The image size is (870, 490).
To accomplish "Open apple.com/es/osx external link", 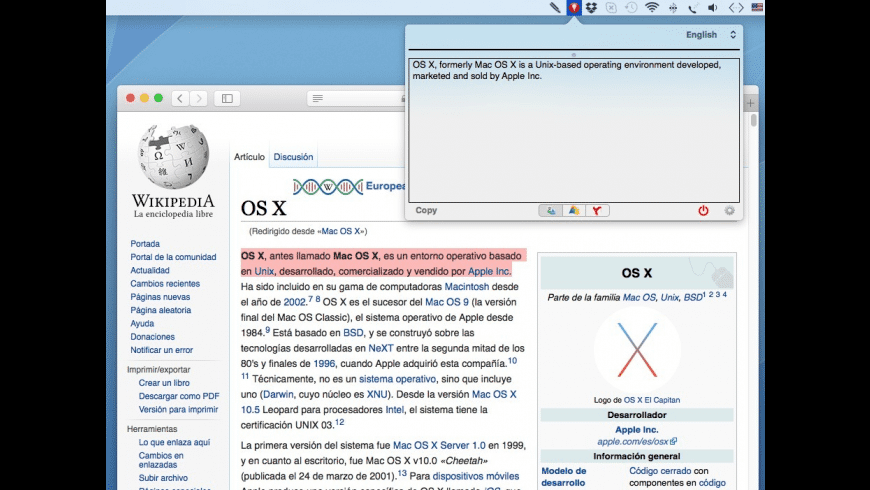I will pos(636,442).
